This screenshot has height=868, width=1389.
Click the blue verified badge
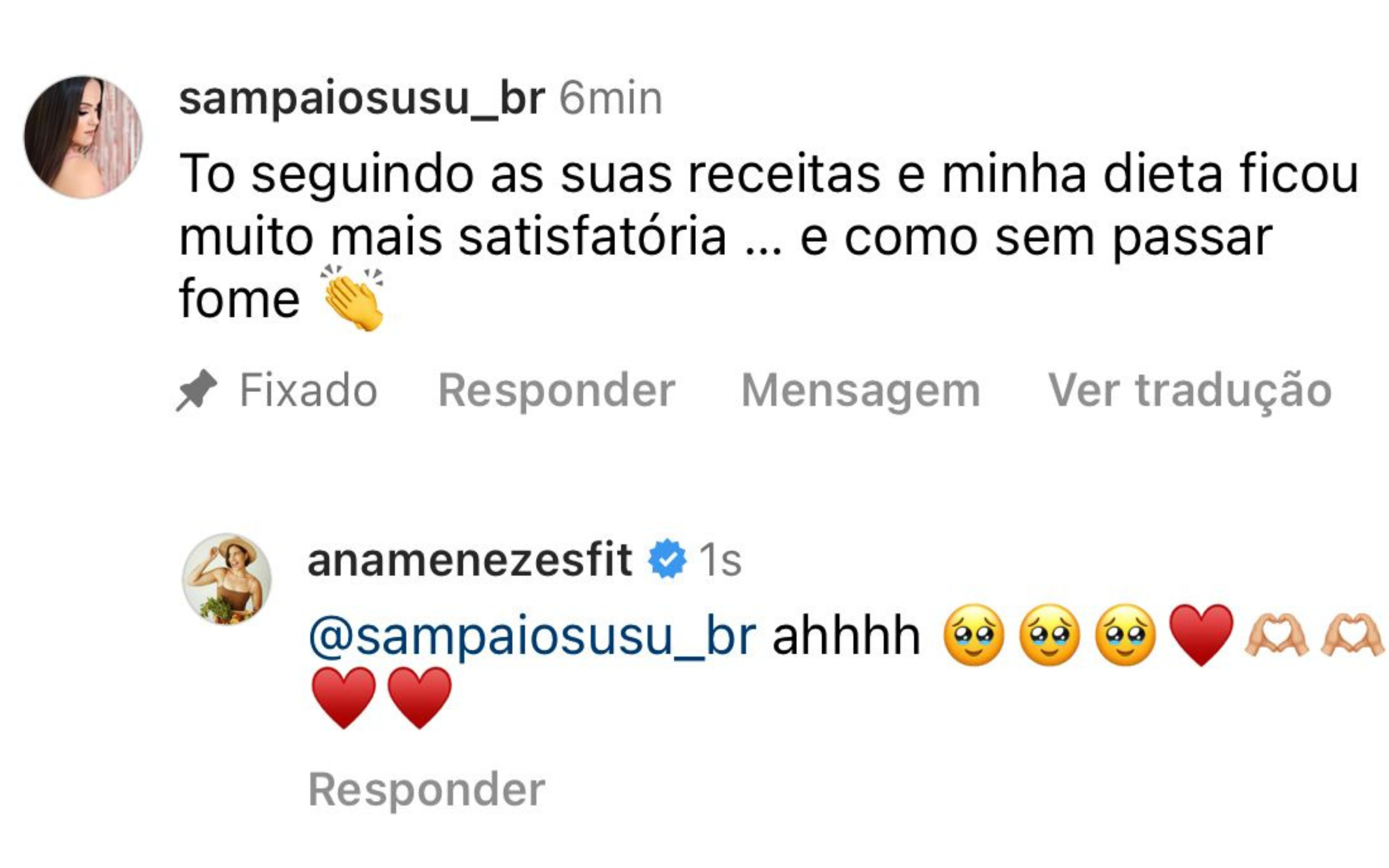point(667,559)
